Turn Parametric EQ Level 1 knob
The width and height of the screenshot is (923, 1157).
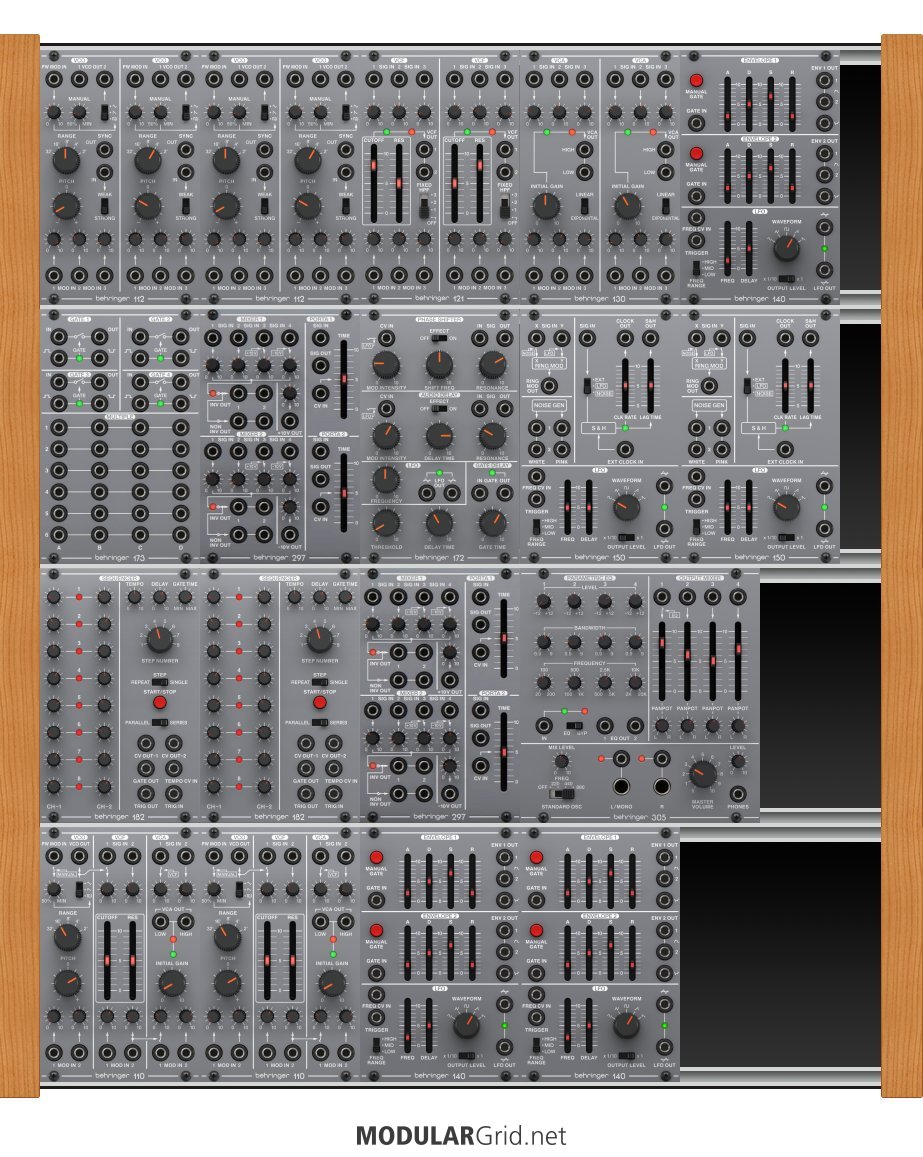coord(545,601)
